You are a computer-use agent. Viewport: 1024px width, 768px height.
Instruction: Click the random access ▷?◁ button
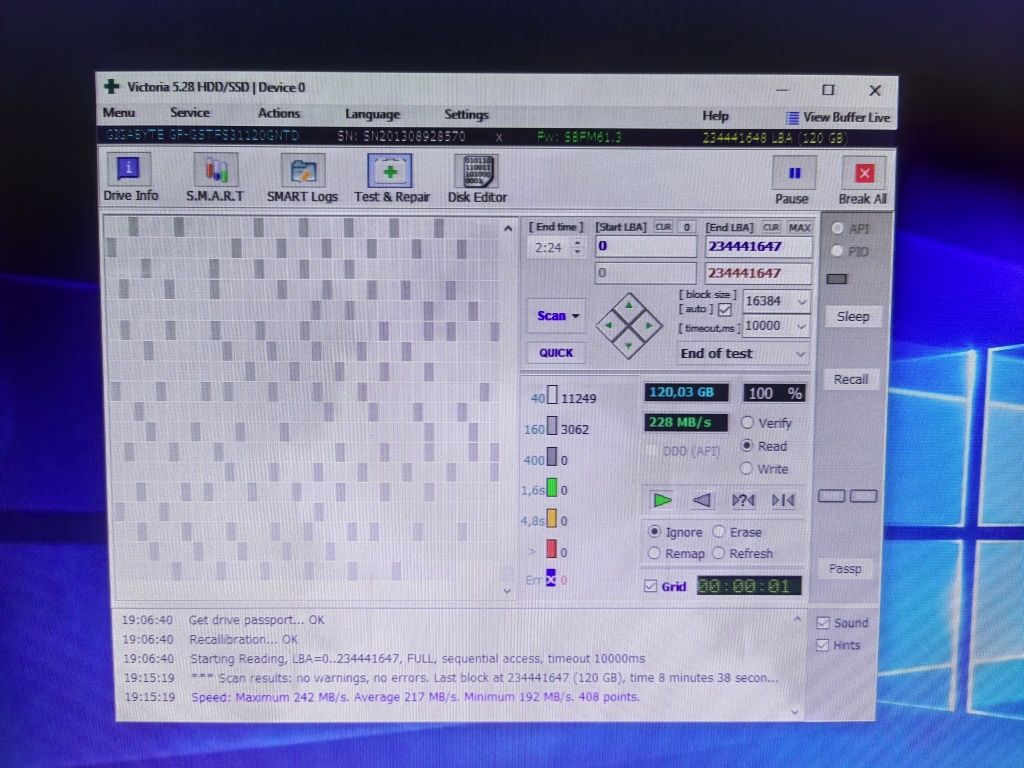click(x=743, y=501)
